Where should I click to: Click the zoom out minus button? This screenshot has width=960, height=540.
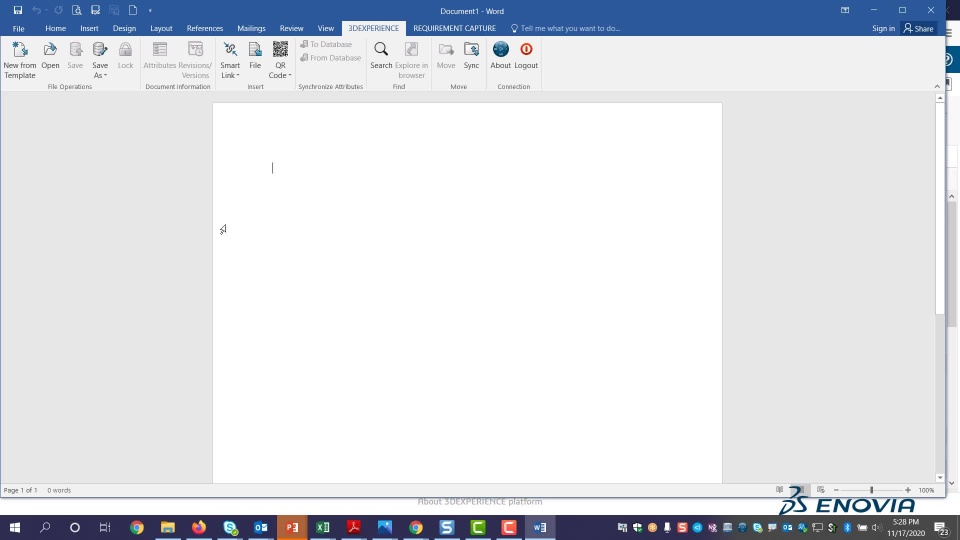(836, 490)
